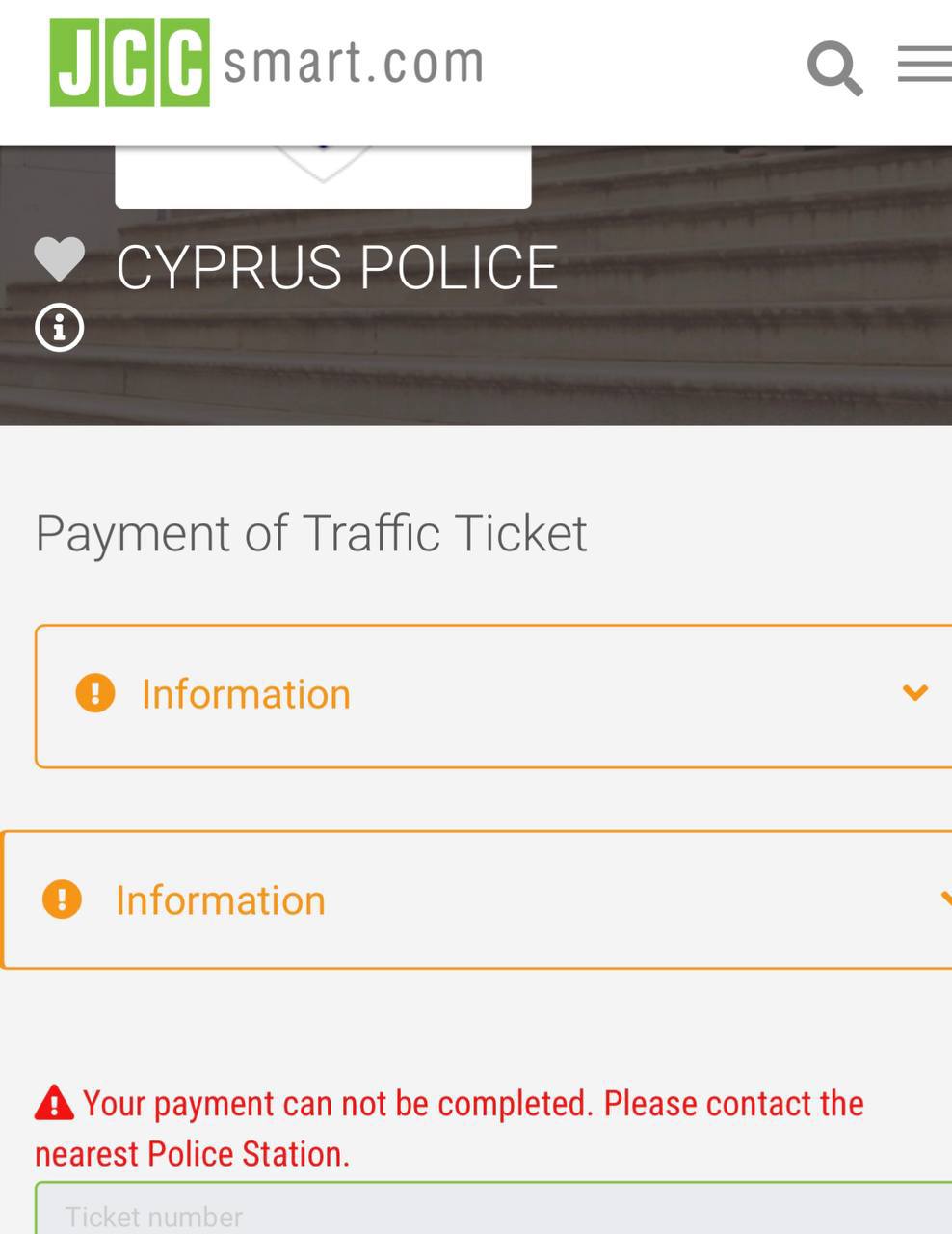Click the circled info icon below the heart
Screen dimensions: 952x1234
pyautogui.click(x=60, y=329)
